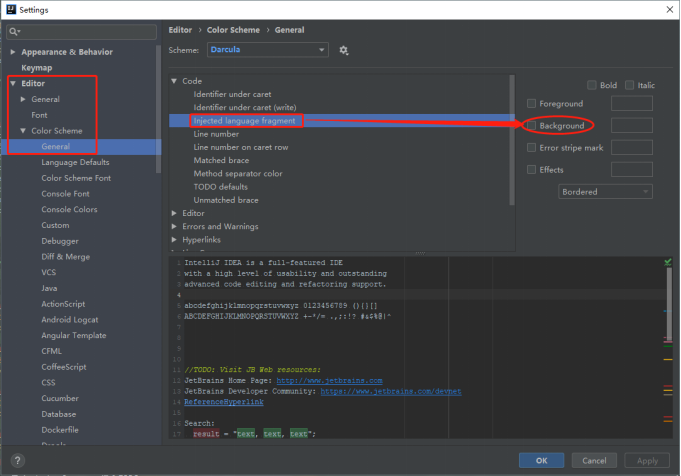This screenshot has width=681, height=476.
Task: Open VCS color scheme page
Action: pos(49,272)
